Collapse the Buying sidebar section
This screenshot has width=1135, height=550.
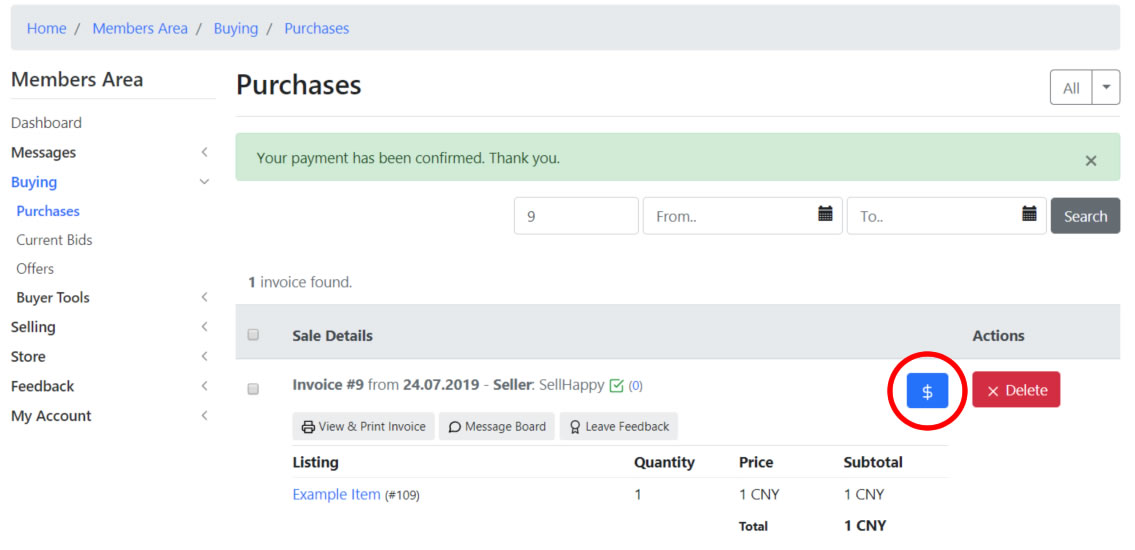pyautogui.click(x=109, y=182)
